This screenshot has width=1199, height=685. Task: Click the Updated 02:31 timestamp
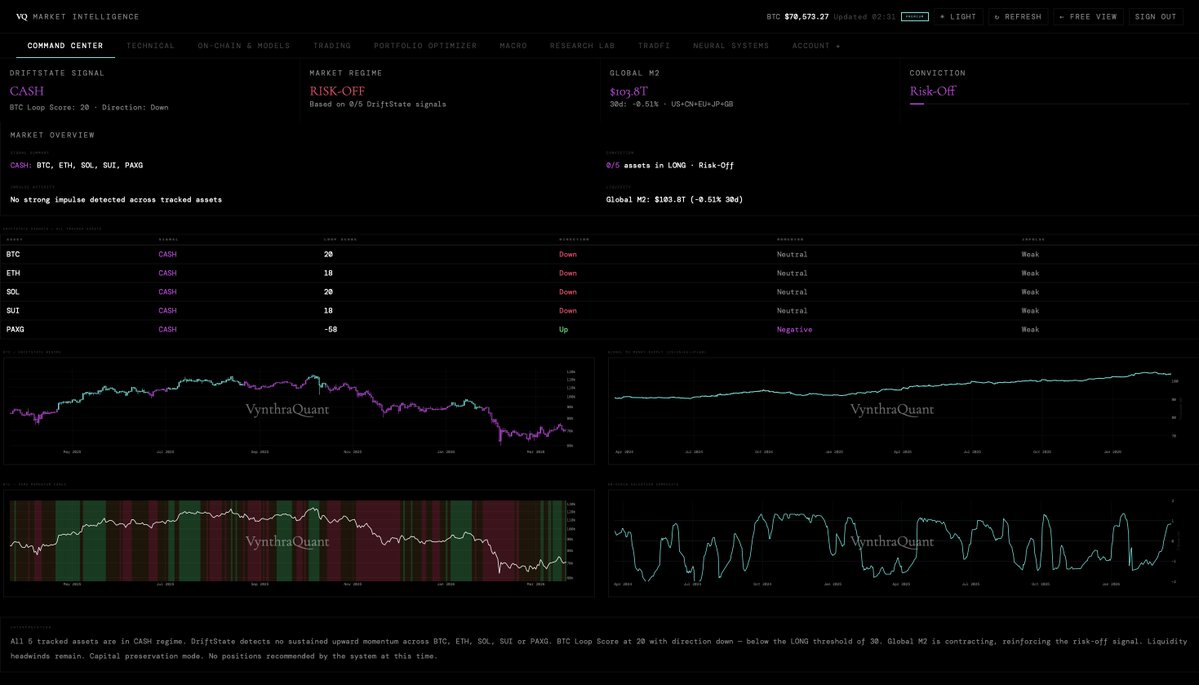(x=864, y=16)
